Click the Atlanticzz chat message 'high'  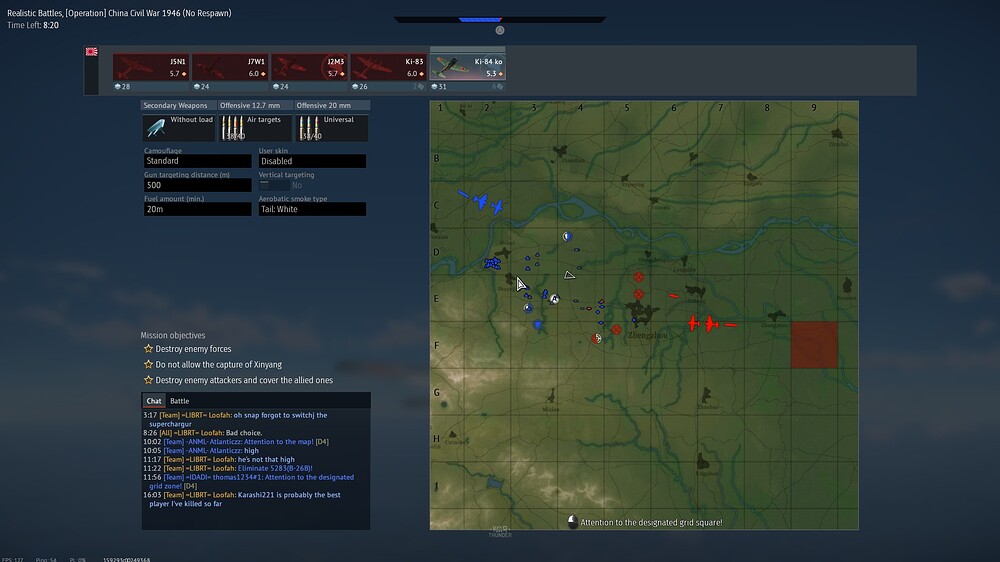tap(252, 450)
